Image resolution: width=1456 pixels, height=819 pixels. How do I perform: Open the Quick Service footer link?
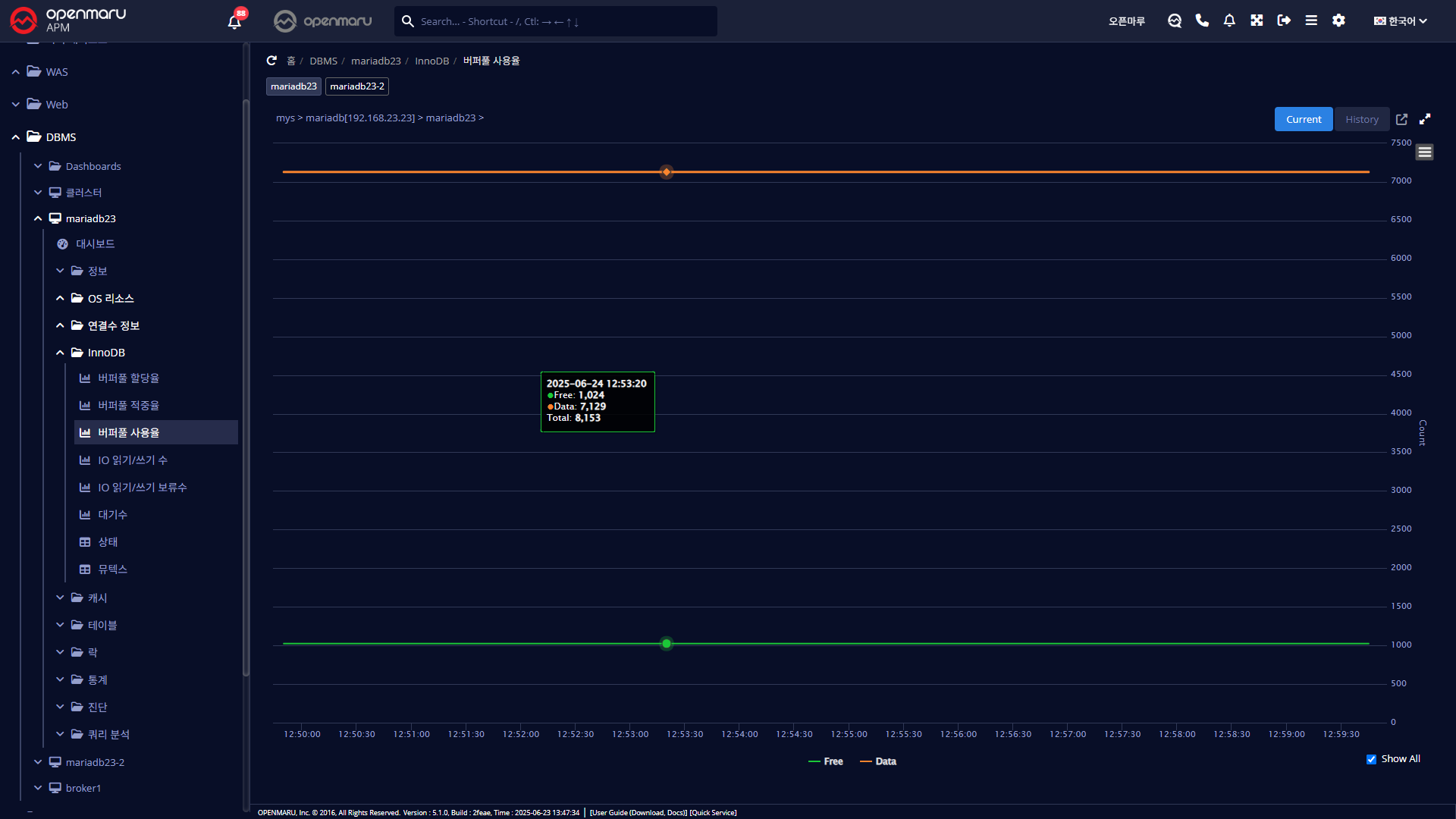click(x=713, y=813)
